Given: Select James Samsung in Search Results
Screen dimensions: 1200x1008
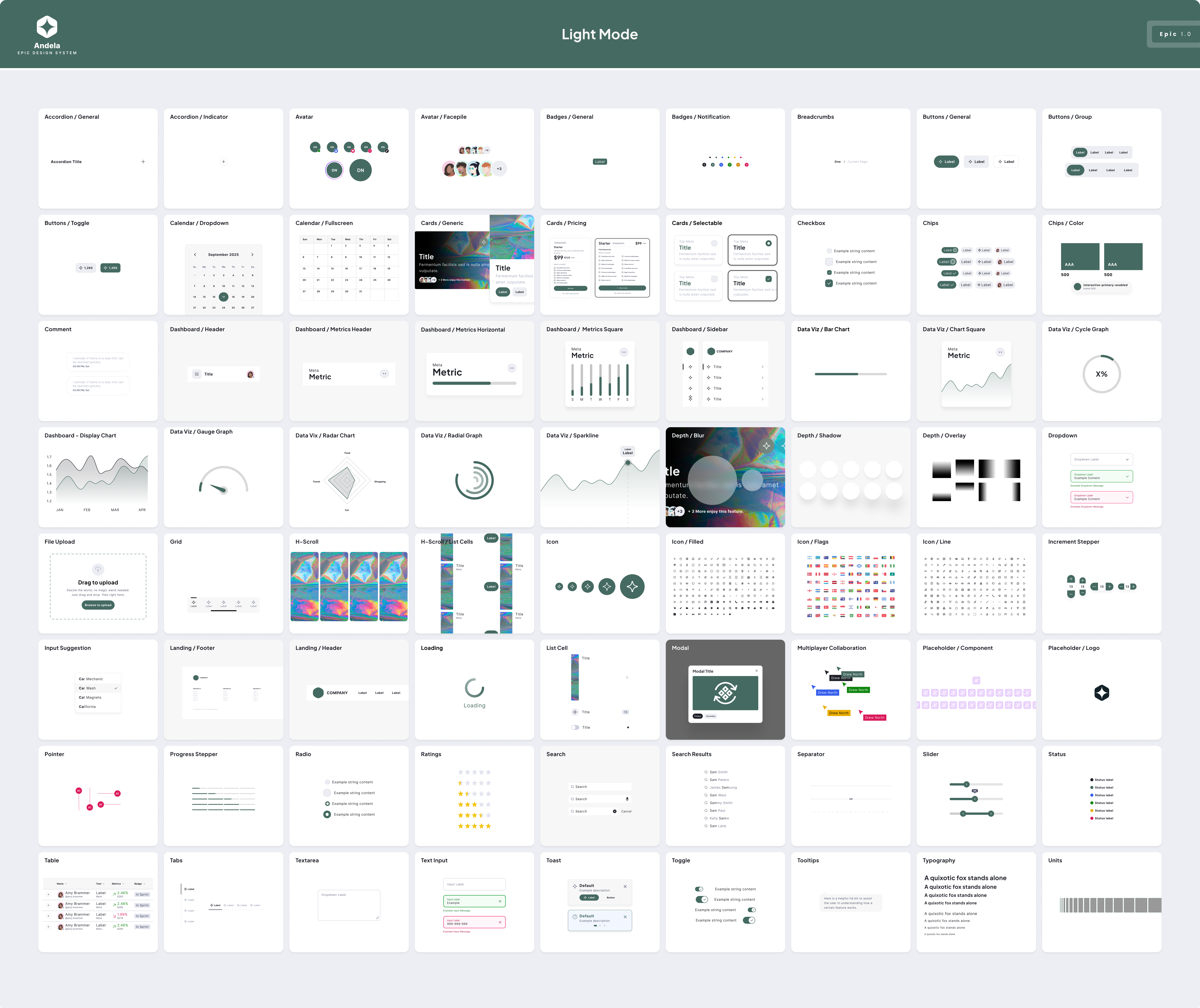Looking at the screenshot, I should [x=721, y=787].
